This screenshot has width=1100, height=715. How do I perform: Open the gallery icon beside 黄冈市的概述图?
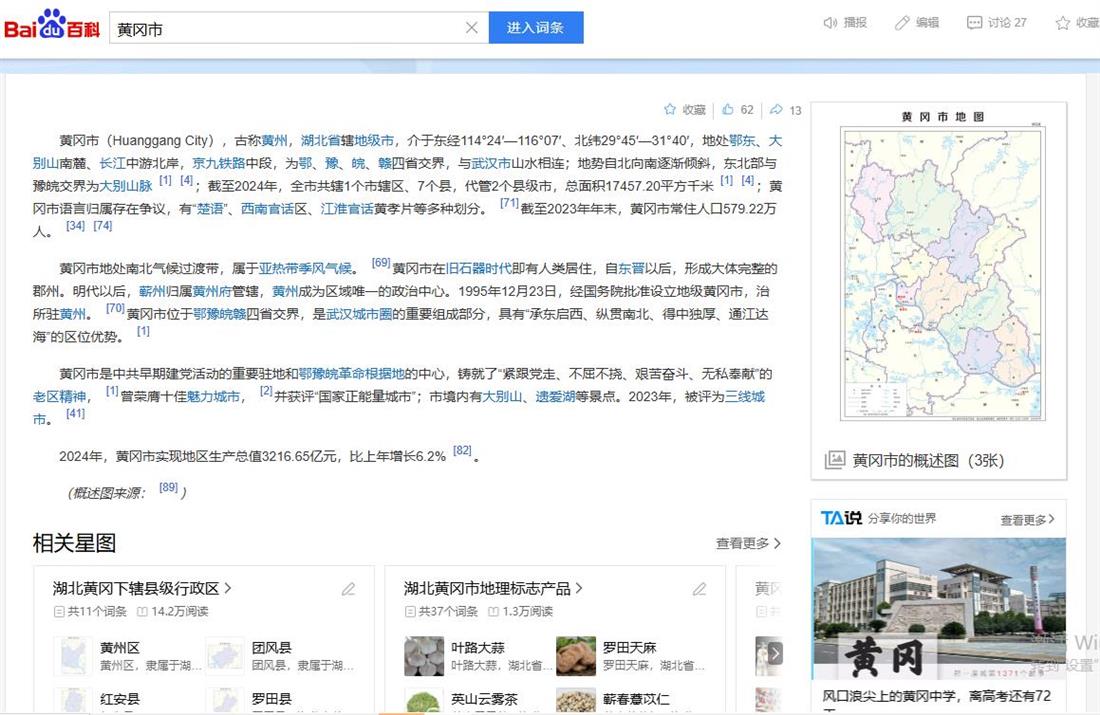point(834,460)
